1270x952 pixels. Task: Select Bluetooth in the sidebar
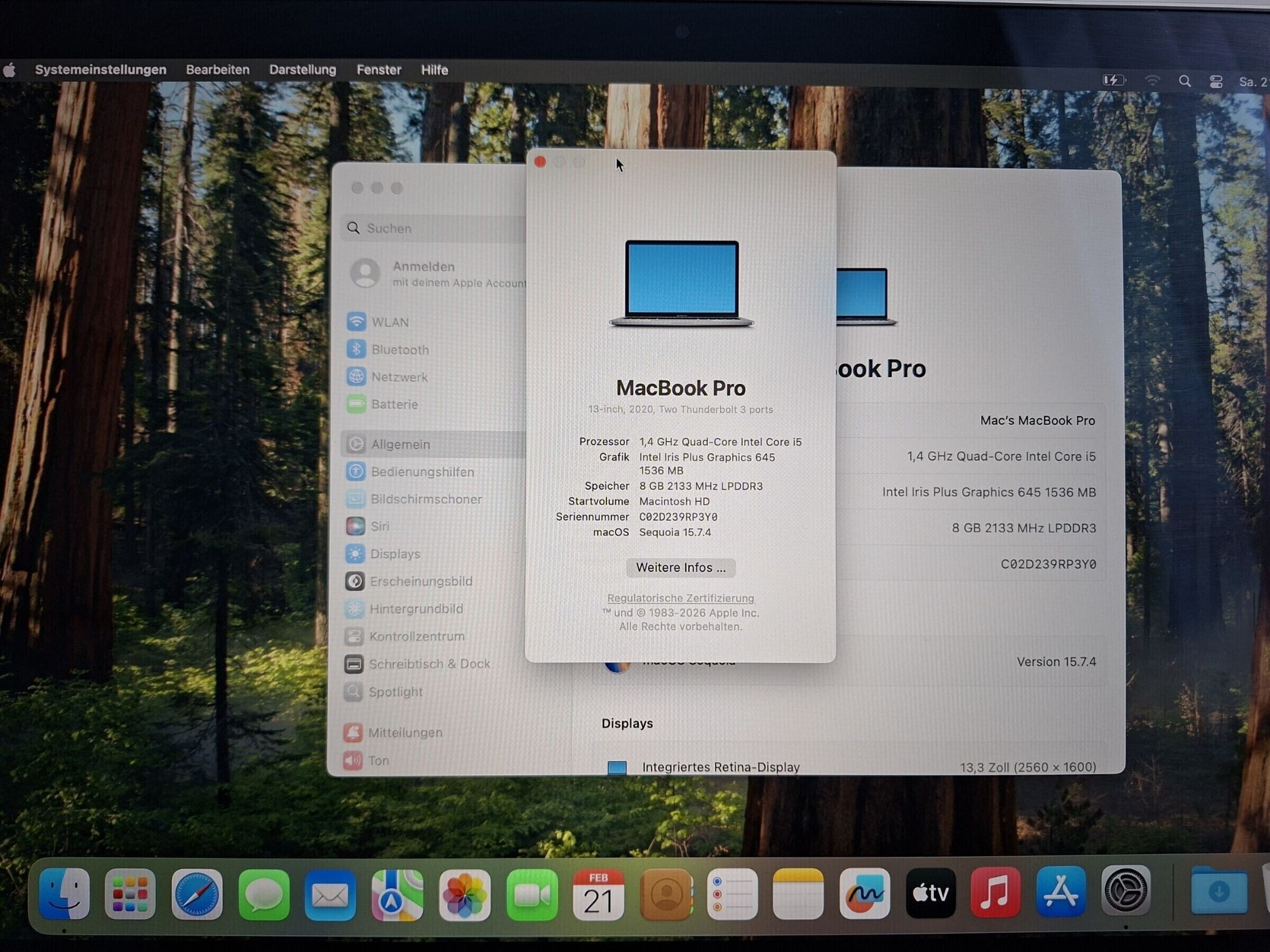click(399, 350)
